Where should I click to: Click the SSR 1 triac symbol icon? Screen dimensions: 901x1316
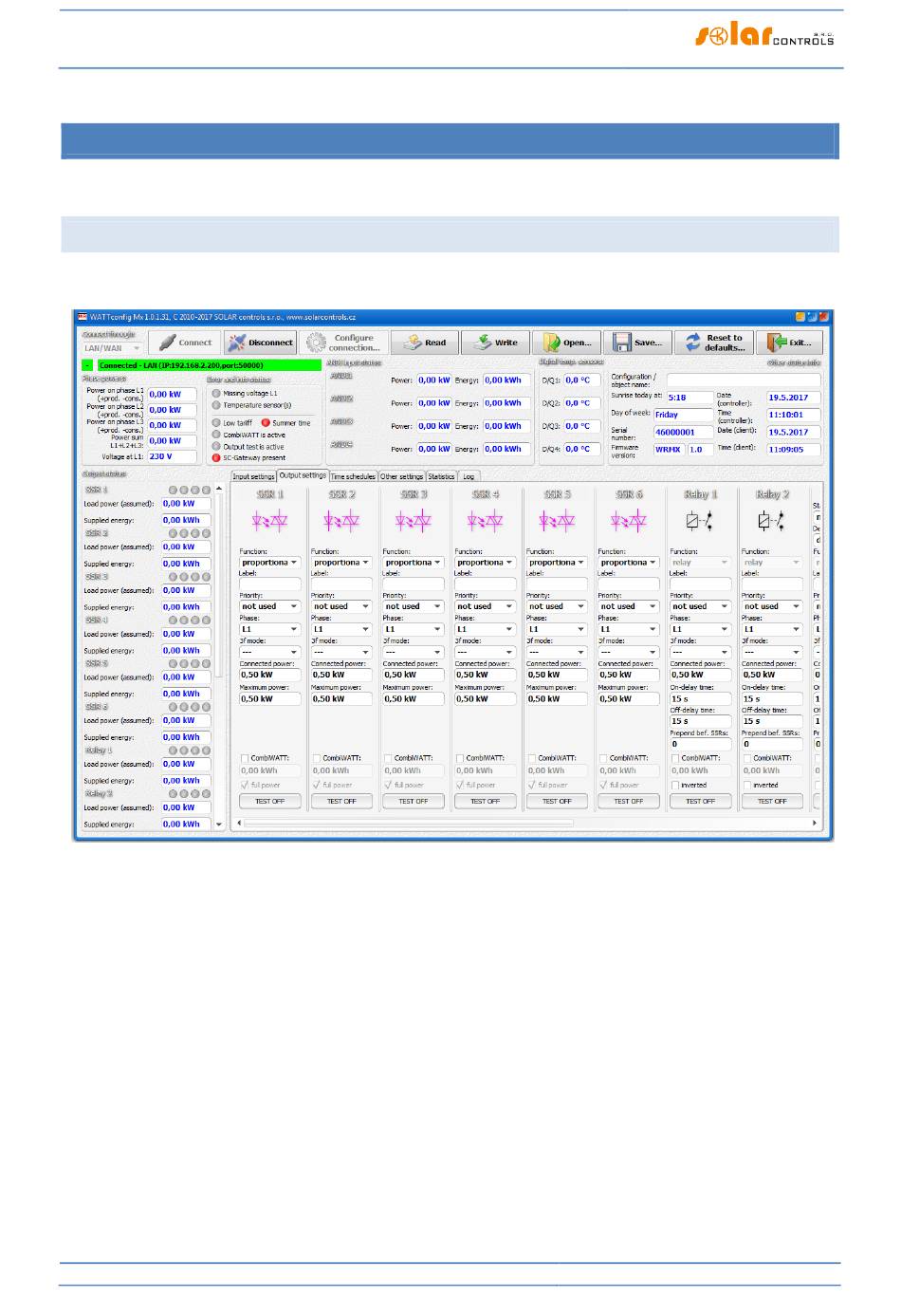tap(269, 520)
